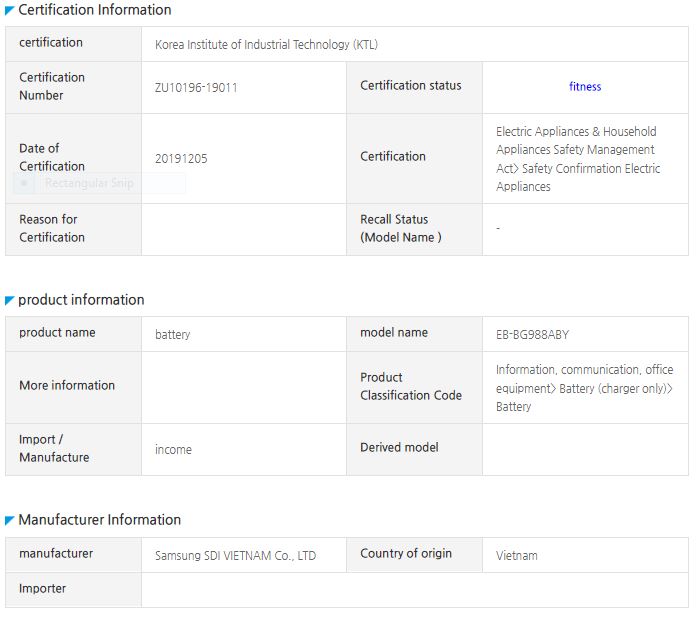This screenshot has height=618, width=698.
Task: Select the faded Rectangular Snip radio option
Action: pyautogui.click(x=27, y=184)
